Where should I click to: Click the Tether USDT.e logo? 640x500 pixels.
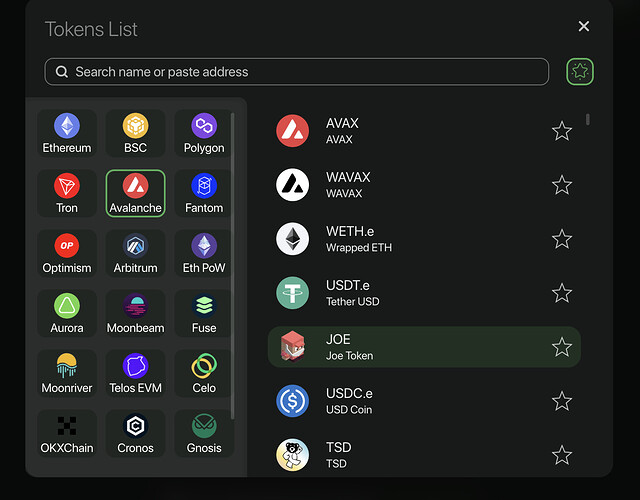(292, 293)
